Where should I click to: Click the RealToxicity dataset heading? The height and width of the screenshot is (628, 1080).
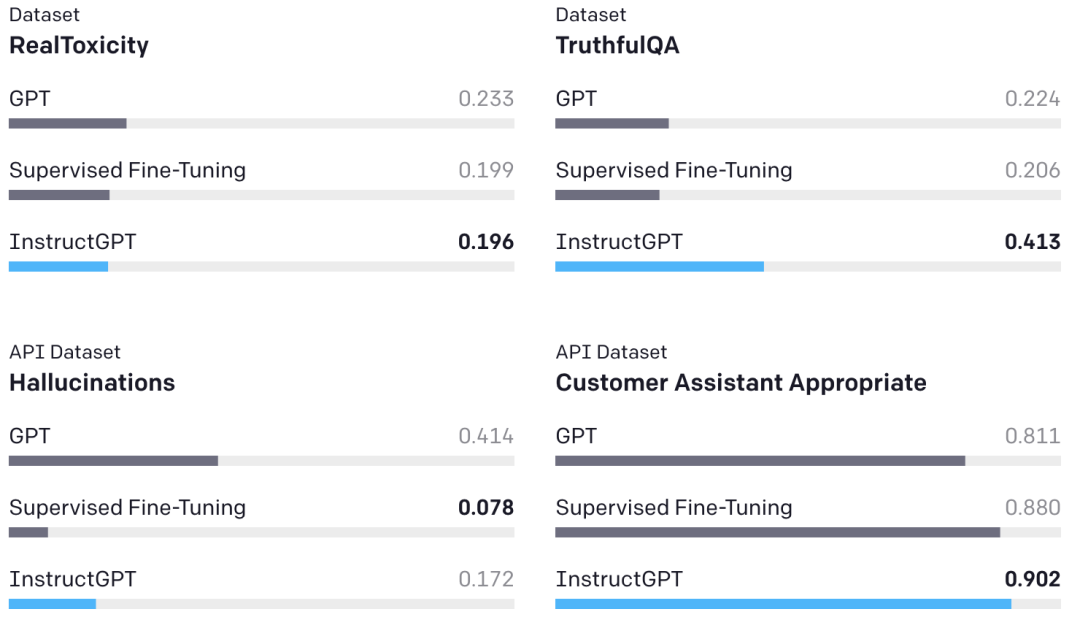(79, 45)
